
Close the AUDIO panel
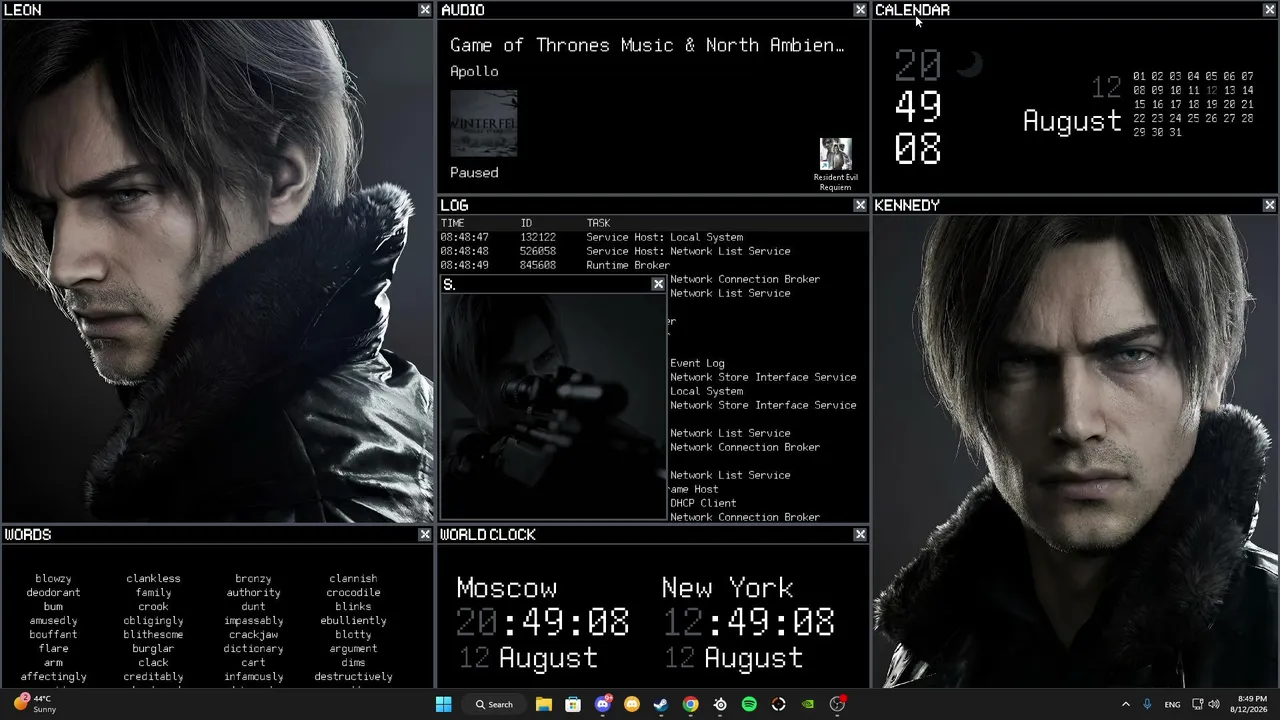pos(860,10)
